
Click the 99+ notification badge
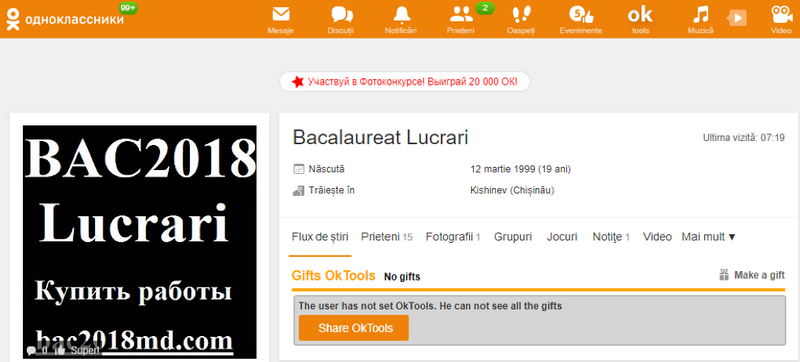[128, 8]
